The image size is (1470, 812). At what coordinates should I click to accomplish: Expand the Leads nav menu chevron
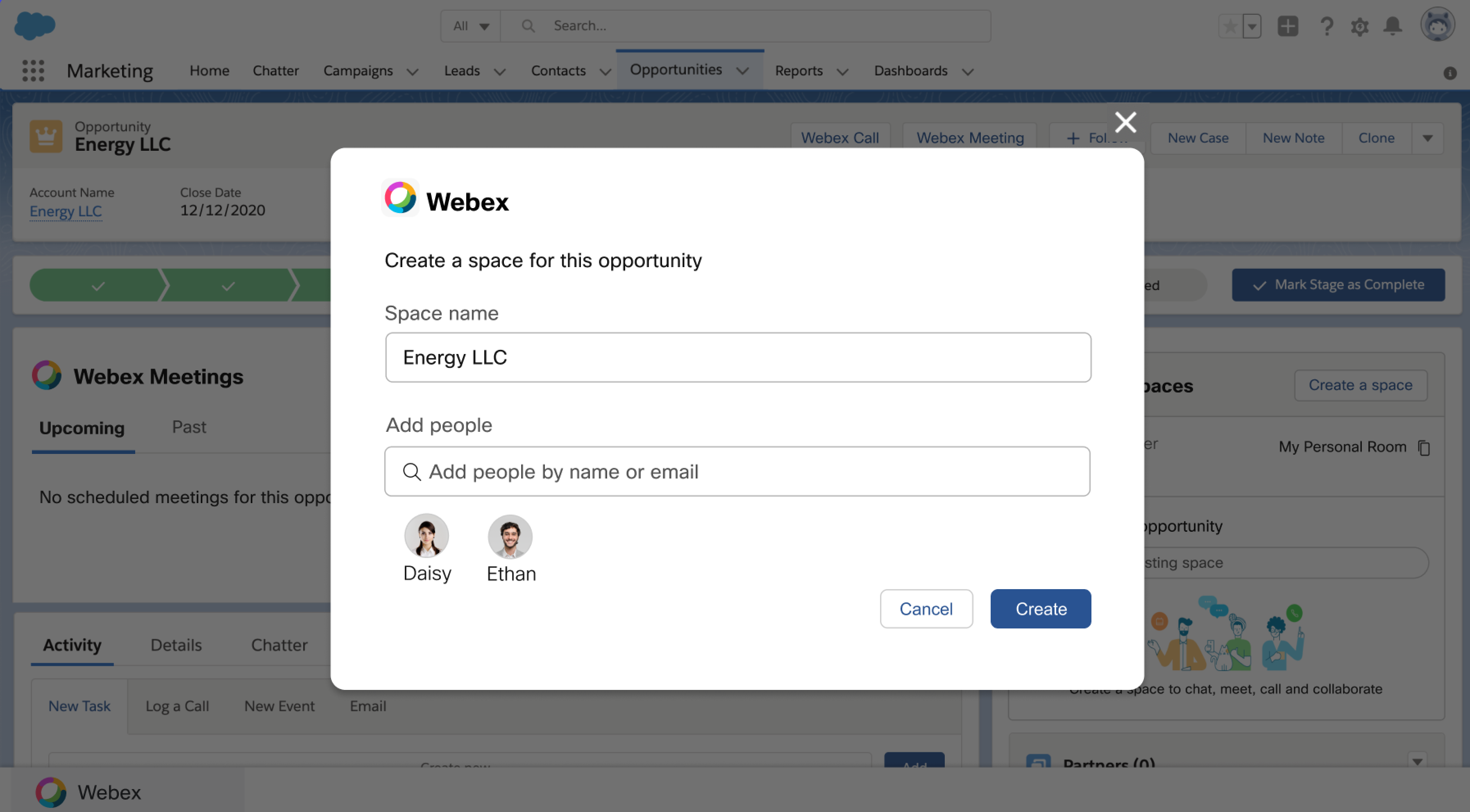(x=500, y=72)
